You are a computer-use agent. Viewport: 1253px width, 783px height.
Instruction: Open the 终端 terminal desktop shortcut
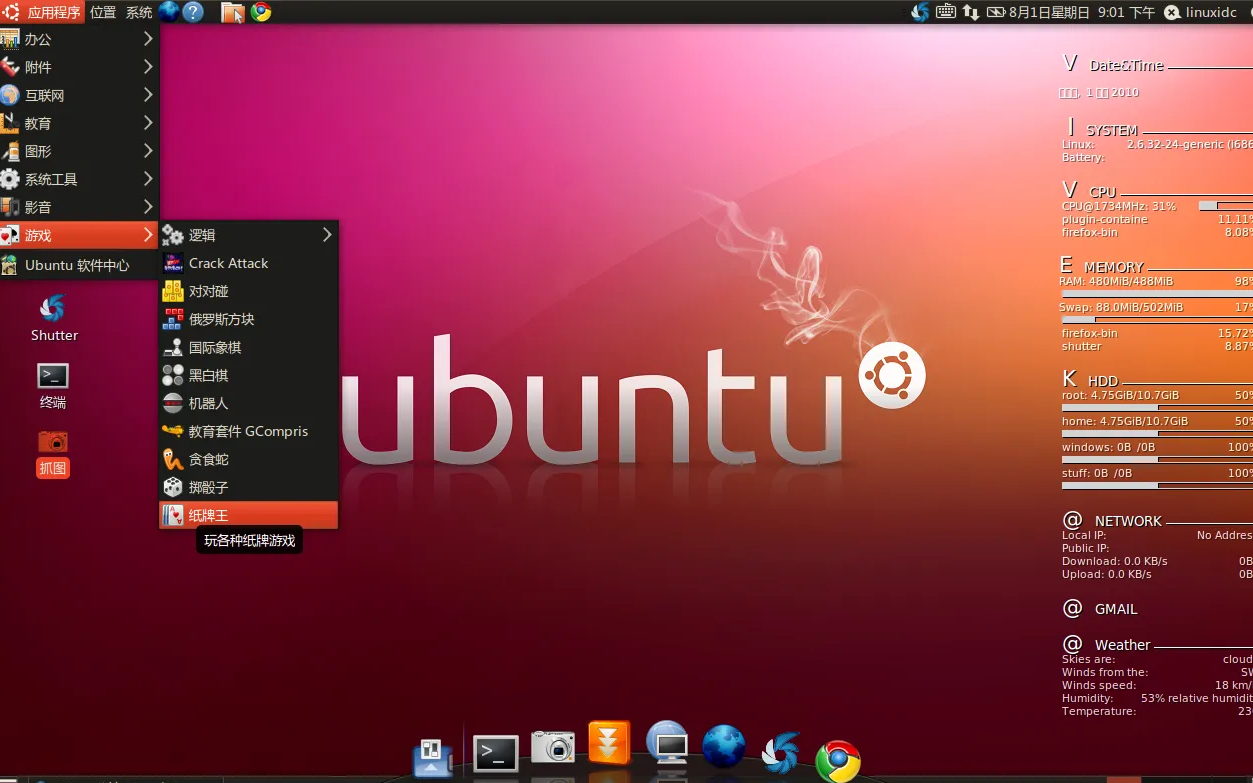(x=53, y=386)
